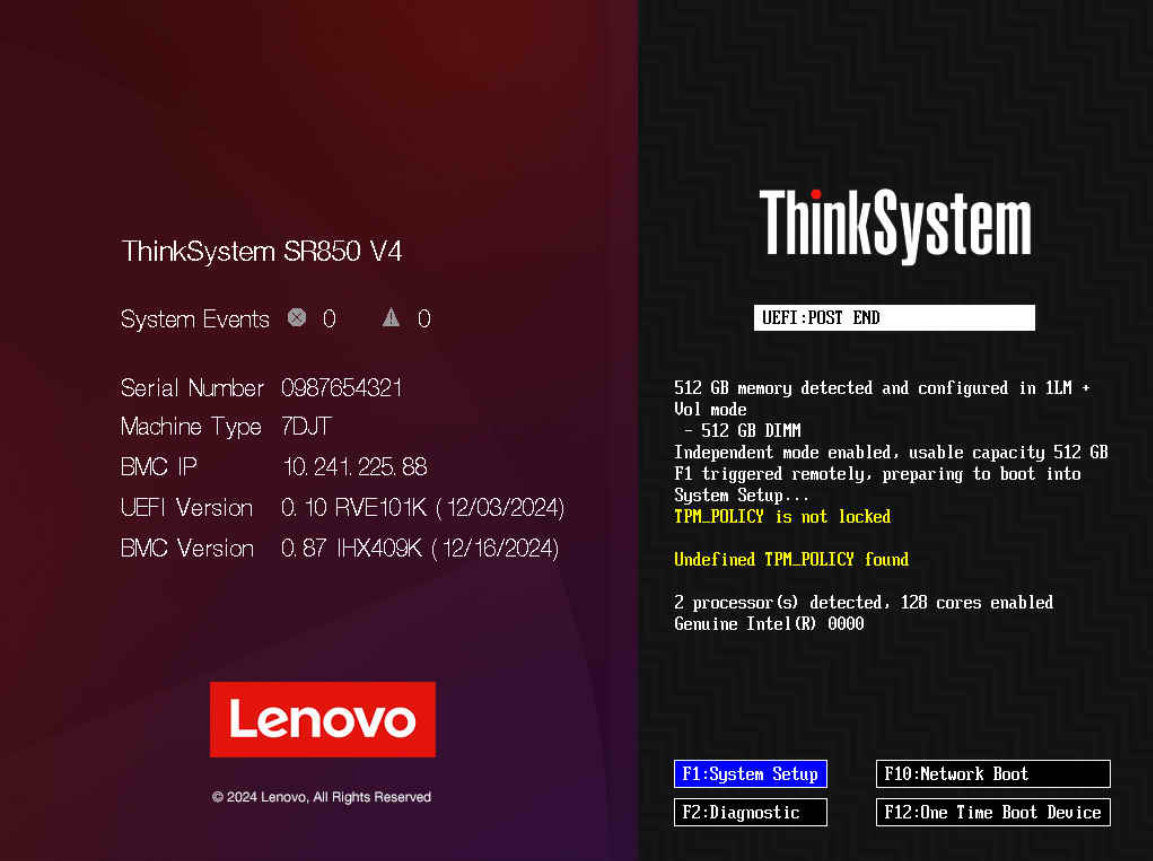Click the ThinkSystem logo
The image size is (1153, 861).
point(895,226)
